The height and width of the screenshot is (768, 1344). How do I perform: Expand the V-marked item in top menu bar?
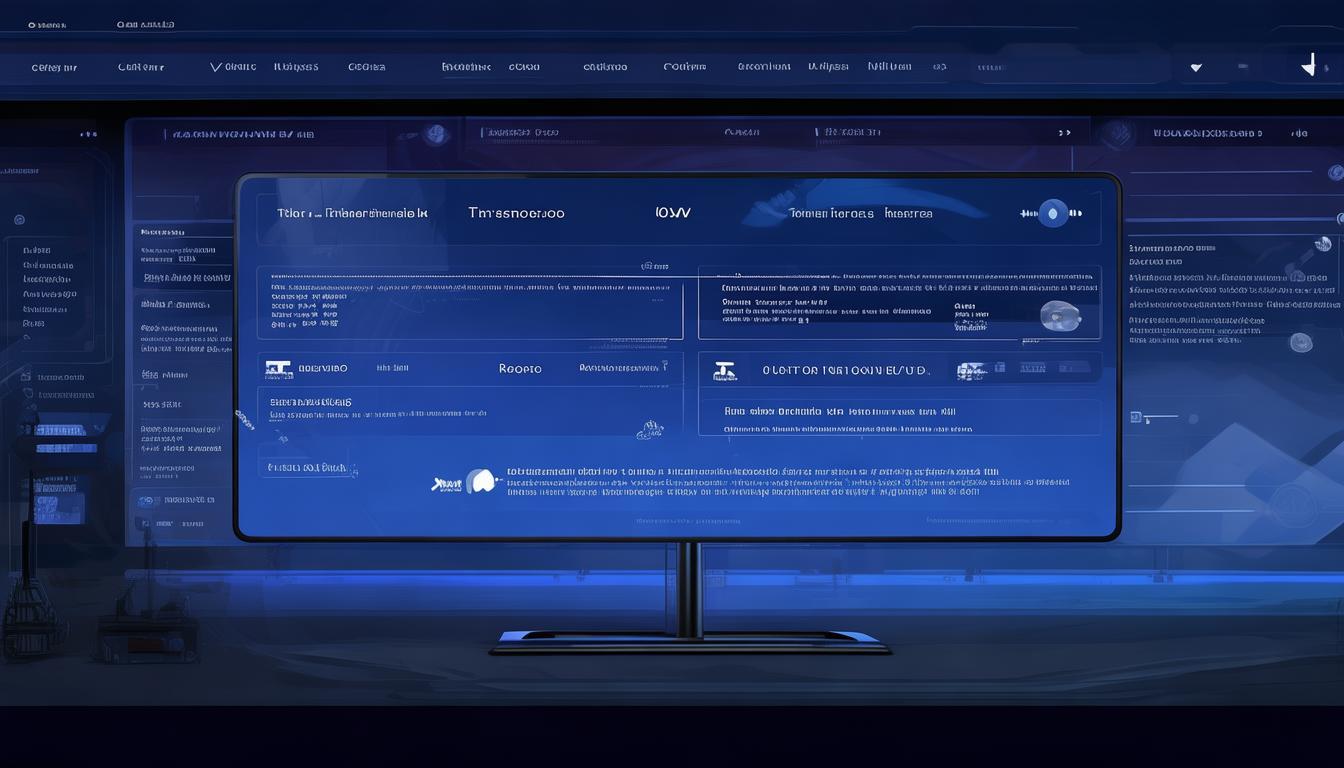[x=232, y=67]
